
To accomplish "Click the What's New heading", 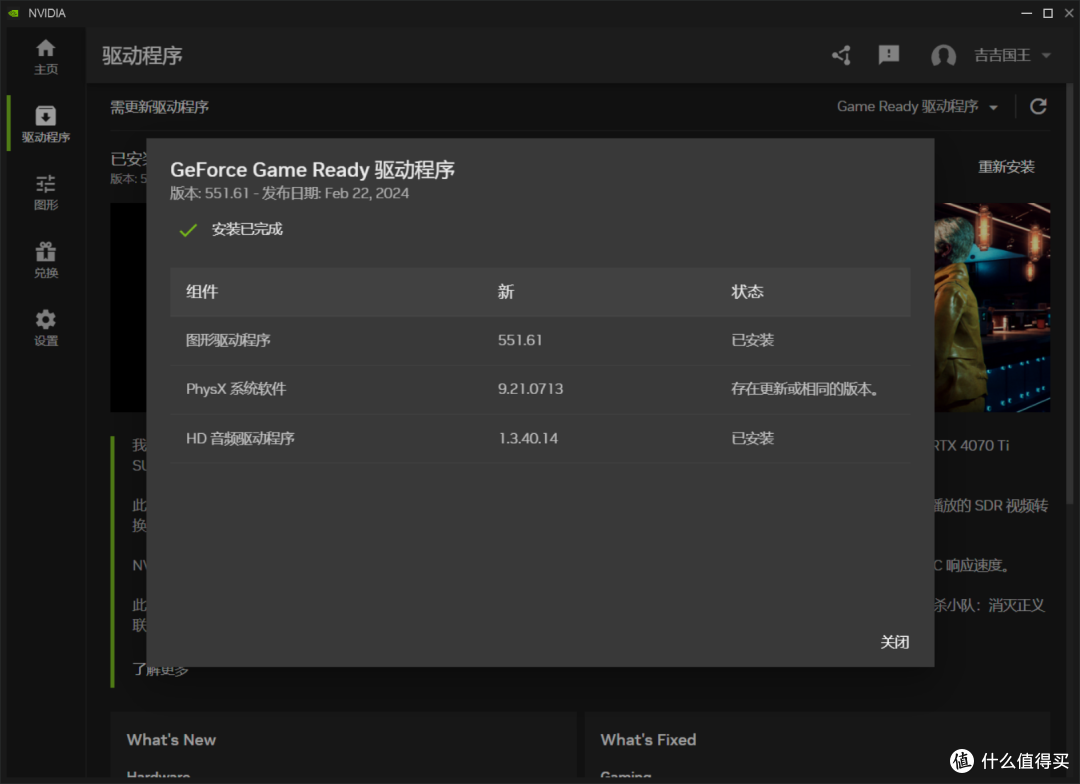I will (x=172, y=740).
